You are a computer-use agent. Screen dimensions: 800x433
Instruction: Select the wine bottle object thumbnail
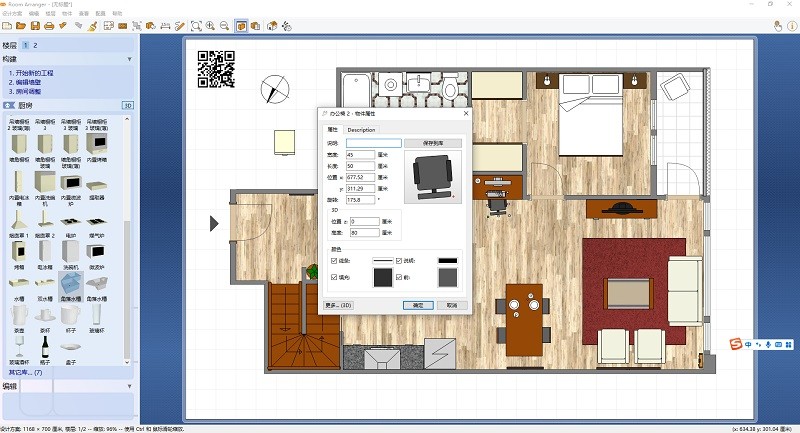pyautogui.click(x=44, y=343)
